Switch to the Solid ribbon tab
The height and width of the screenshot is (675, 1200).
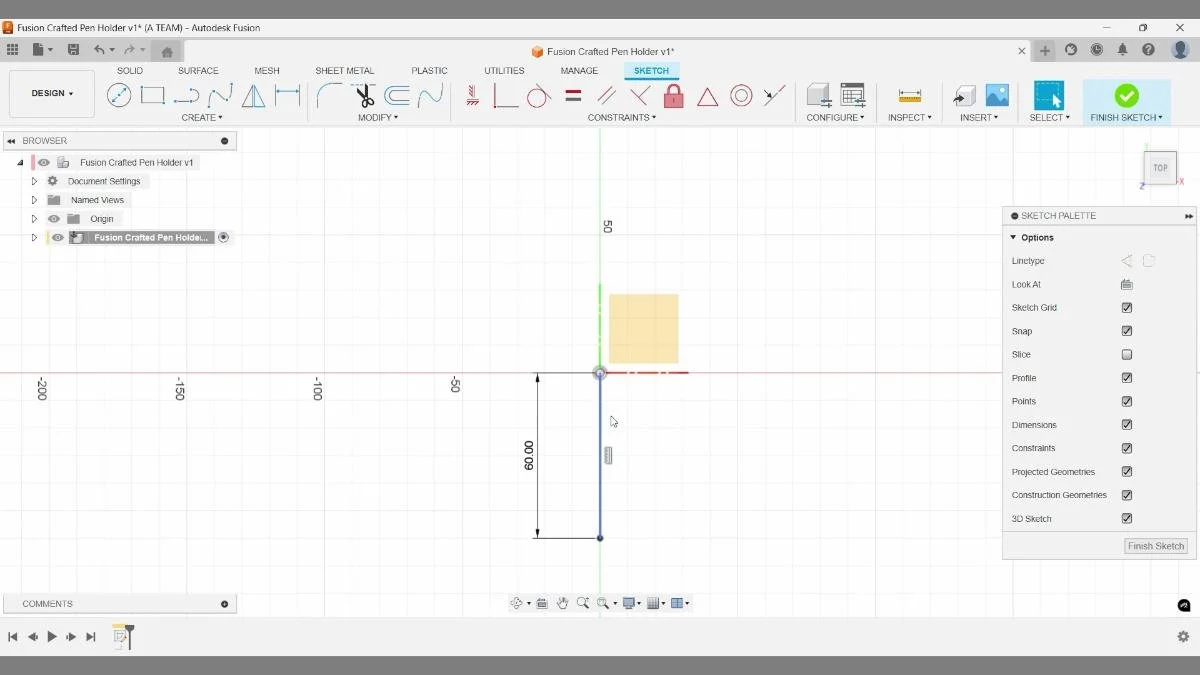click(129, 70)
